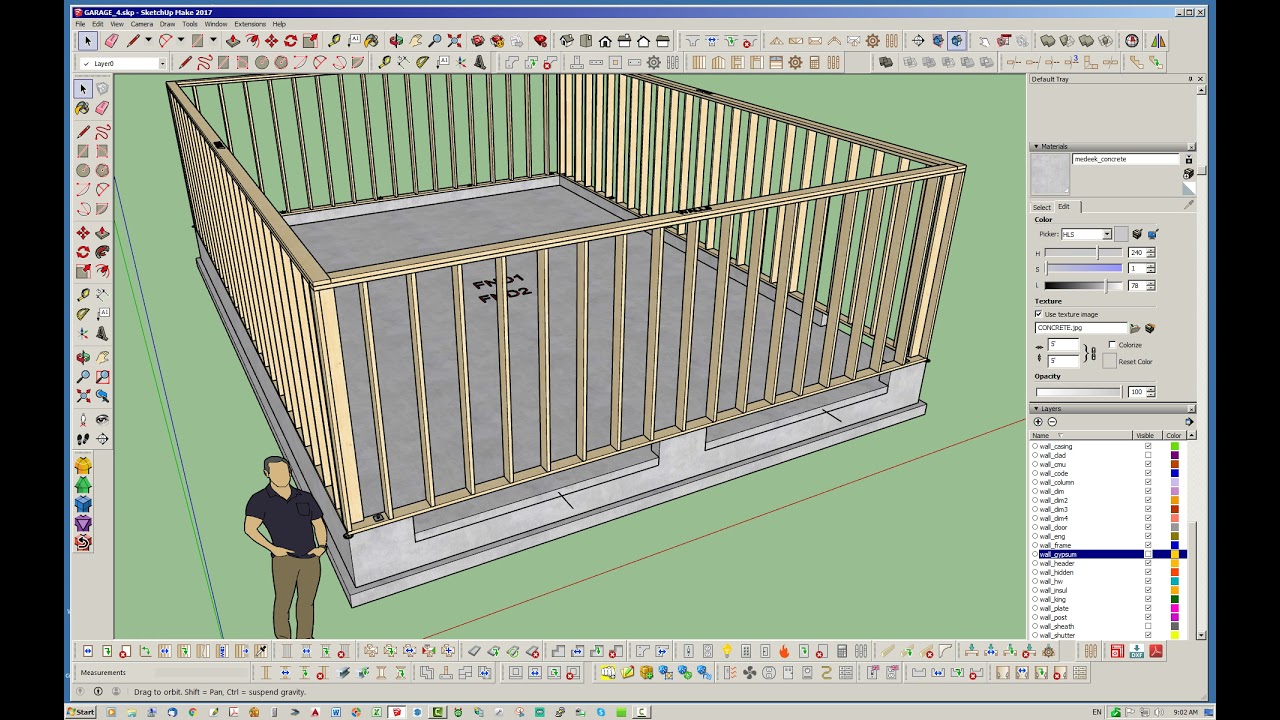Viewport: 1280px width, 720px height.
Task: Choose the Paint Bucket tool in left toolbar
Action: (x=83, y=108)
